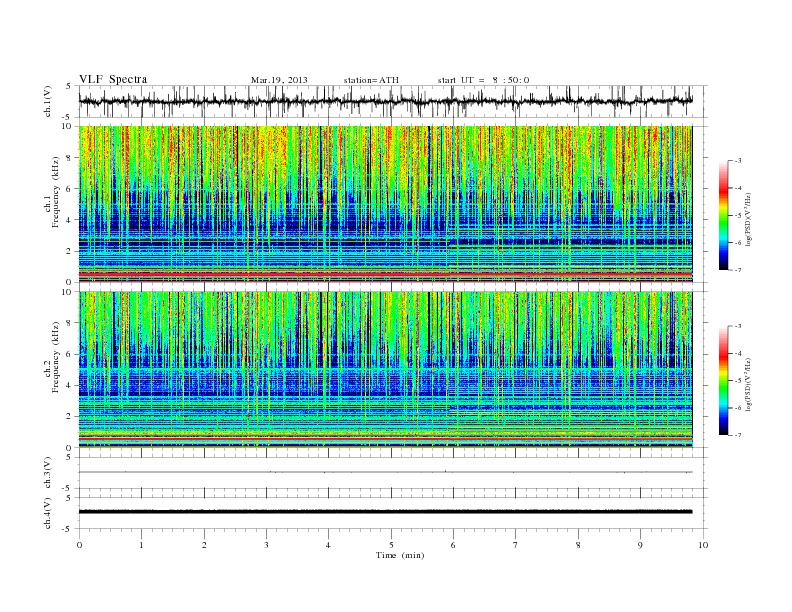
Task: Click the ch.1 color bar 'log(PSD)(V²/Hz)' label
Action: click(x=748, y=219)
